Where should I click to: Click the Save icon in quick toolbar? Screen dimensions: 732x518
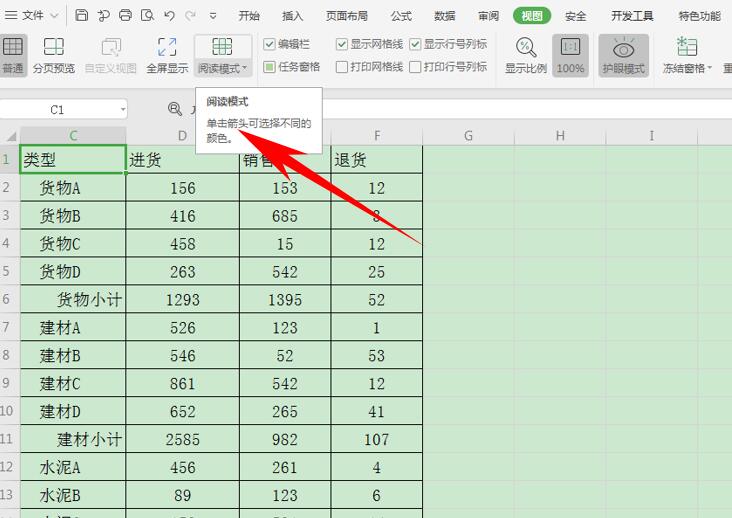[82, 15]
